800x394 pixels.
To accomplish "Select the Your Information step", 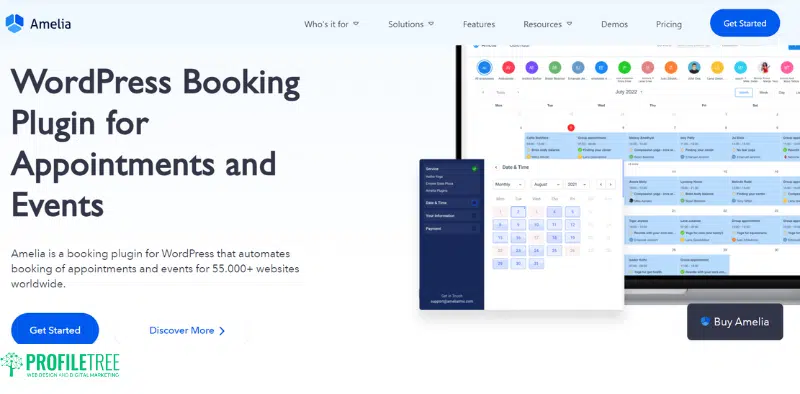I will (452, 216).
